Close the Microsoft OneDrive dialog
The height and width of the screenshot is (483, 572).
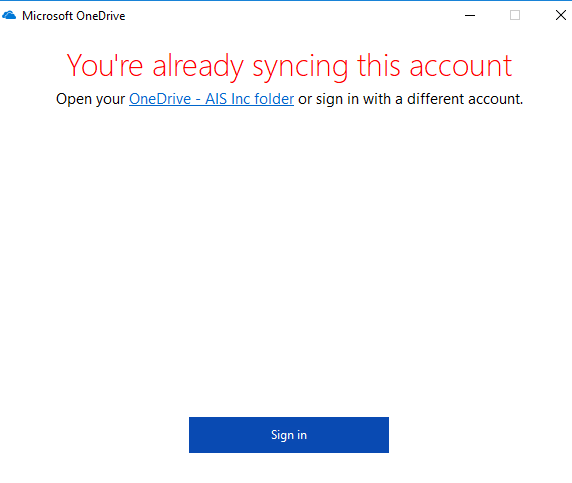tap(561, 15)
